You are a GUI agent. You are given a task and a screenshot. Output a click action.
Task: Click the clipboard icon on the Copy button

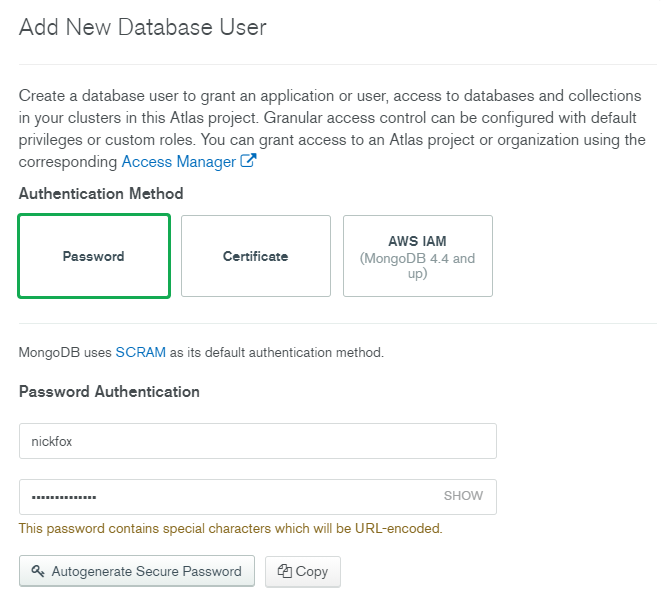(x=285, y=571)
